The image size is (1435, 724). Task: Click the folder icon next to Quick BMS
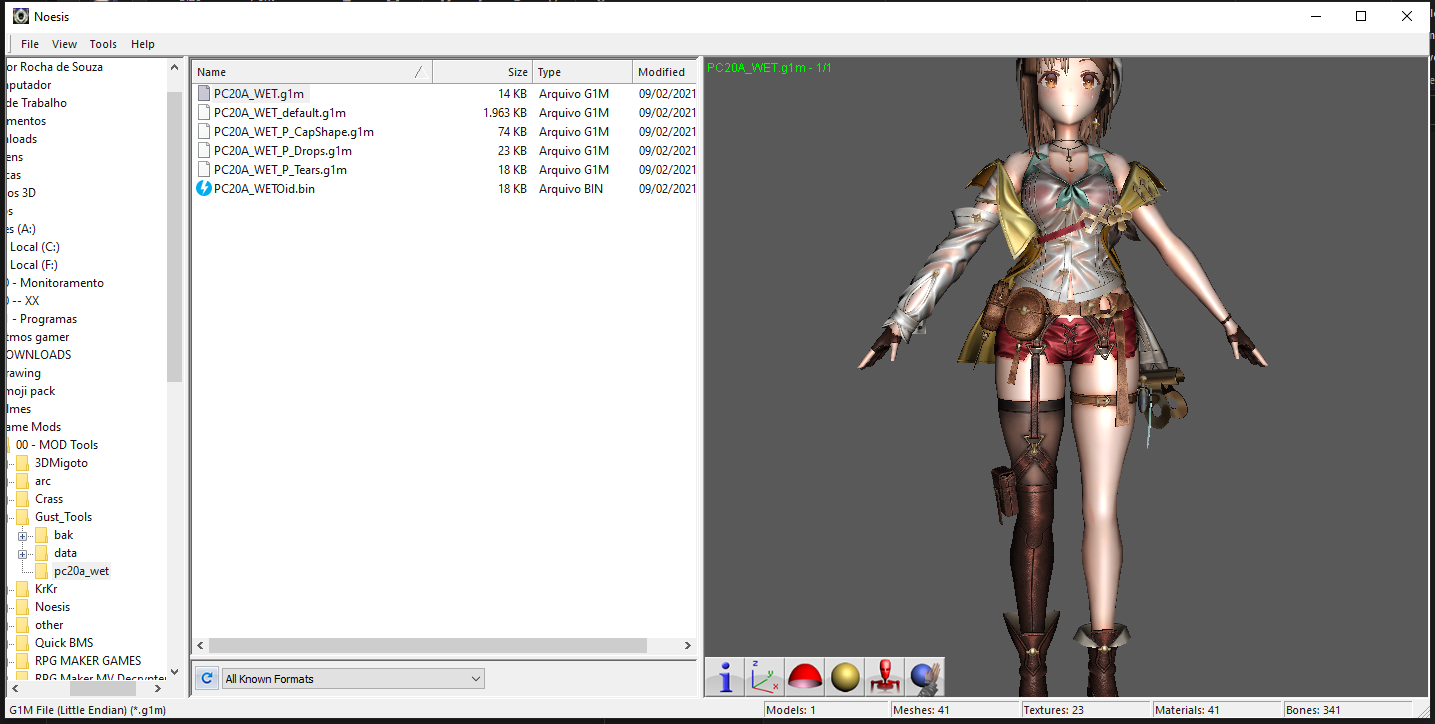pos(23,643)
